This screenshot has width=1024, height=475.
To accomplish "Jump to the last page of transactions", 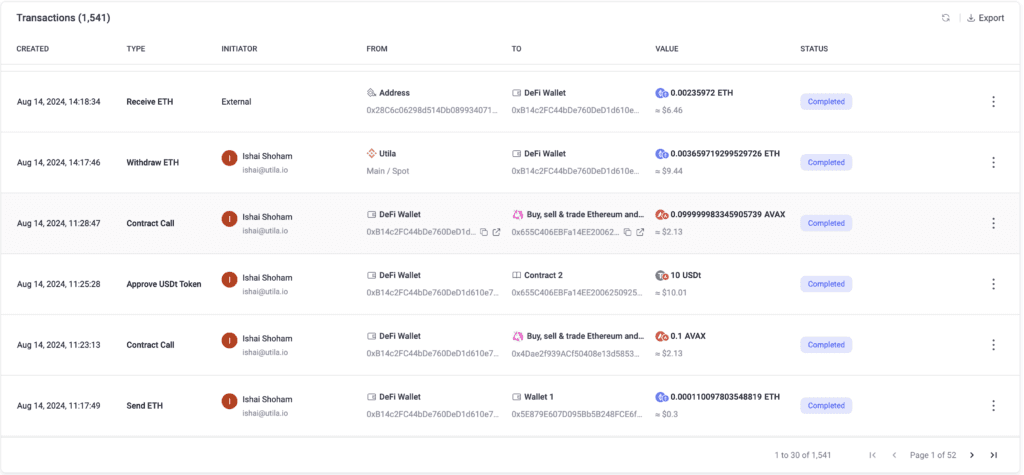I will click(x=993, y=455).
